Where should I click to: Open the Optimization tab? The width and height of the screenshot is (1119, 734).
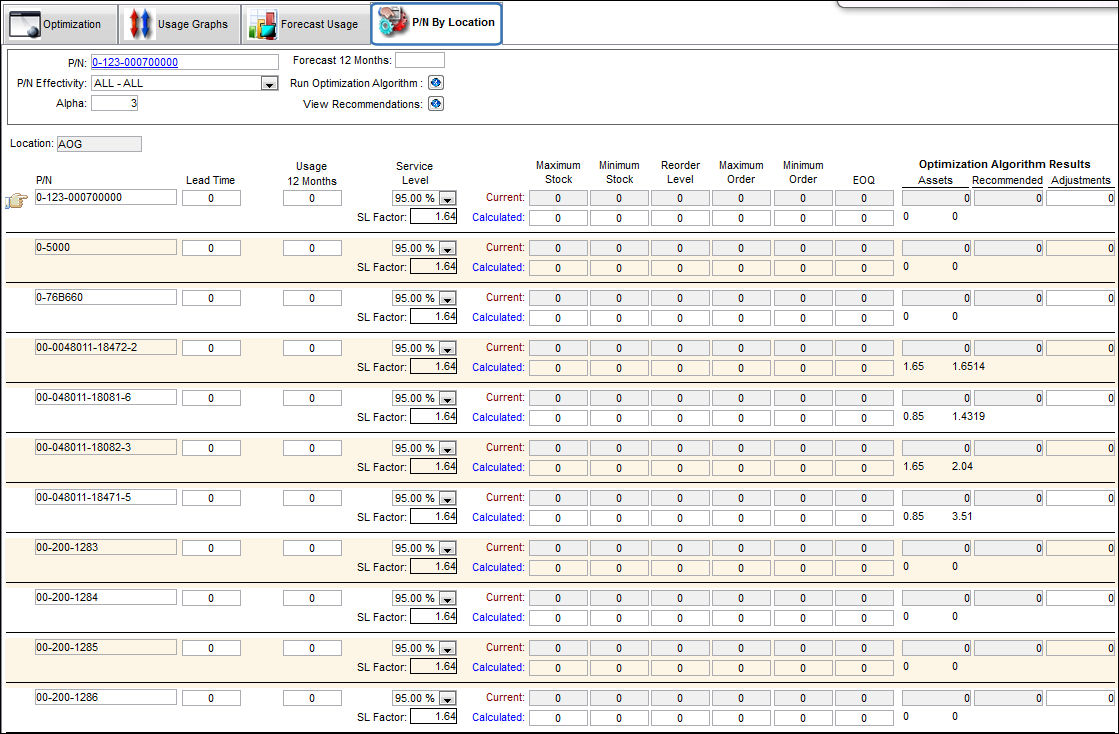pyautogui.click(x=61, y=24)
